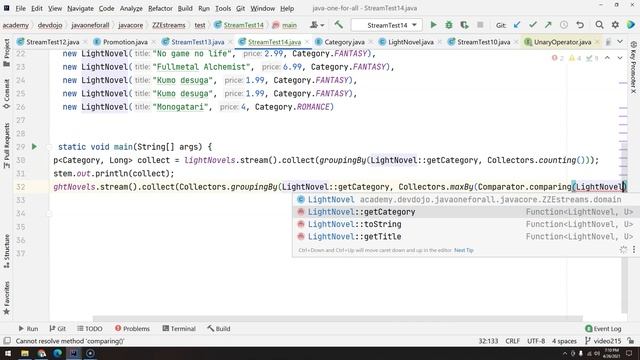Open the Favorites tool window

click(x=7, y=298)
